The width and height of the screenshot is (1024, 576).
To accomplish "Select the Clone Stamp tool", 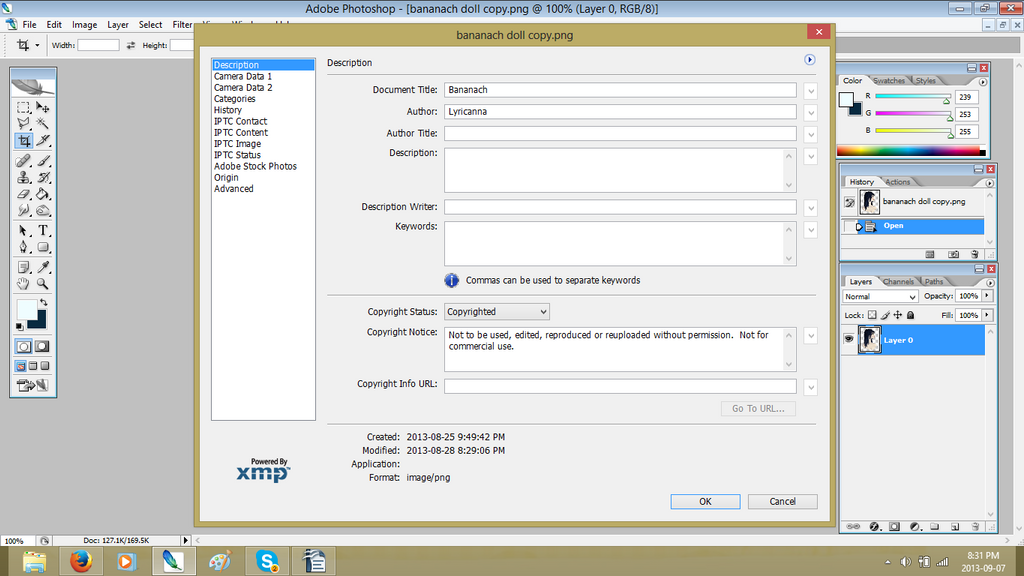I will (24, 177).
